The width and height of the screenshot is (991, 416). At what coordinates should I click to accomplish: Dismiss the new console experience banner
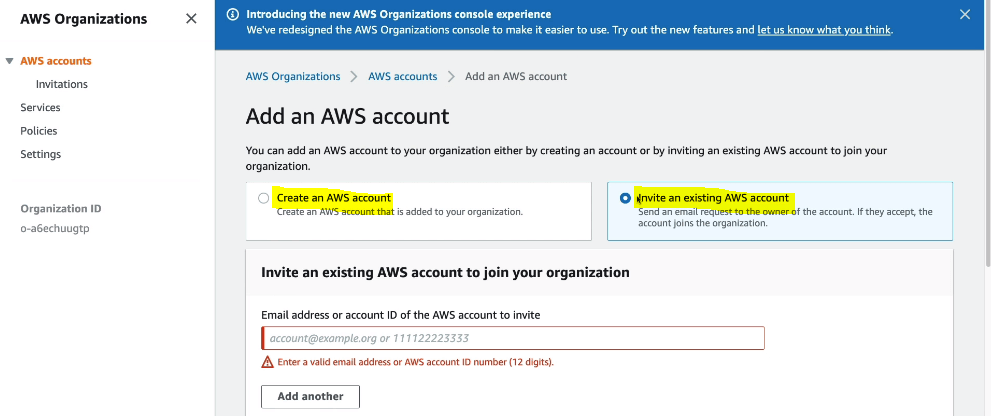[964, 15]
